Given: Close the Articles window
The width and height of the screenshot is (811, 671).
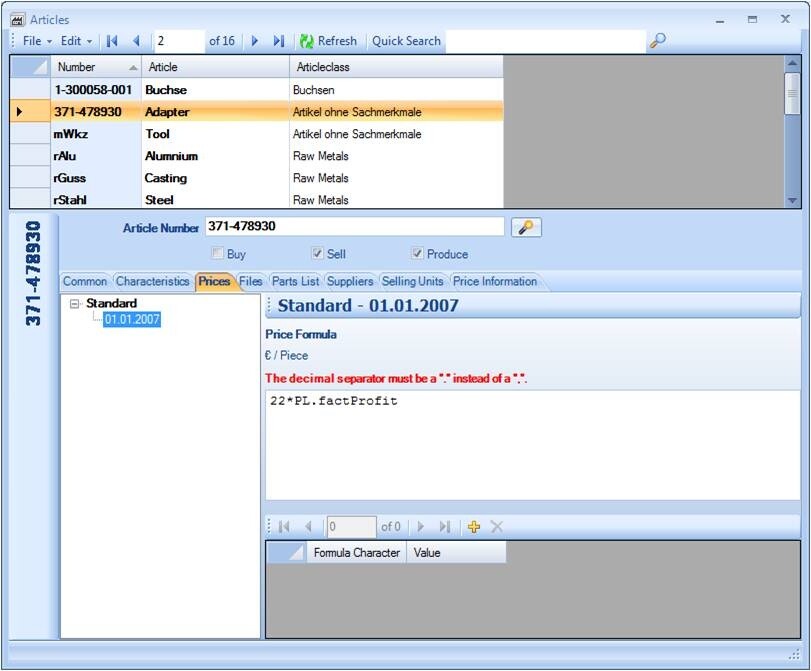Looking at the screenshot, I should 785,19.
